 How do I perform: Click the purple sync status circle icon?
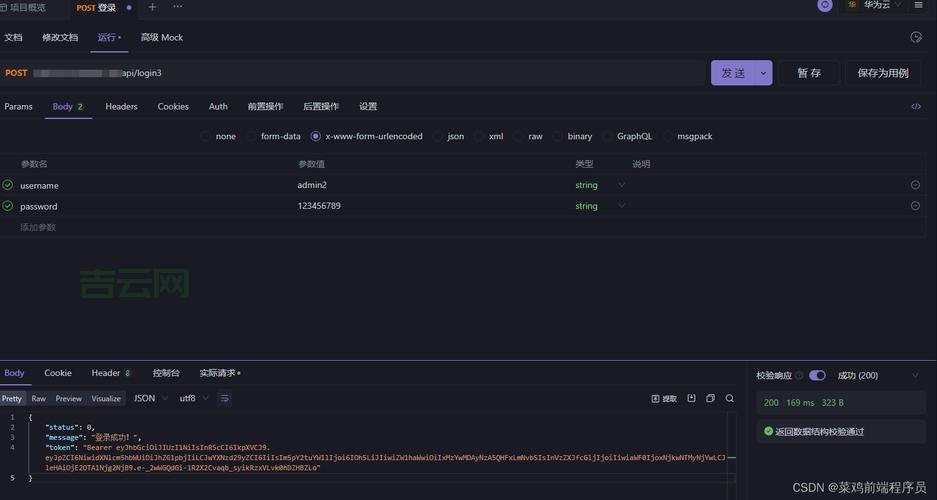click(825, 5)
